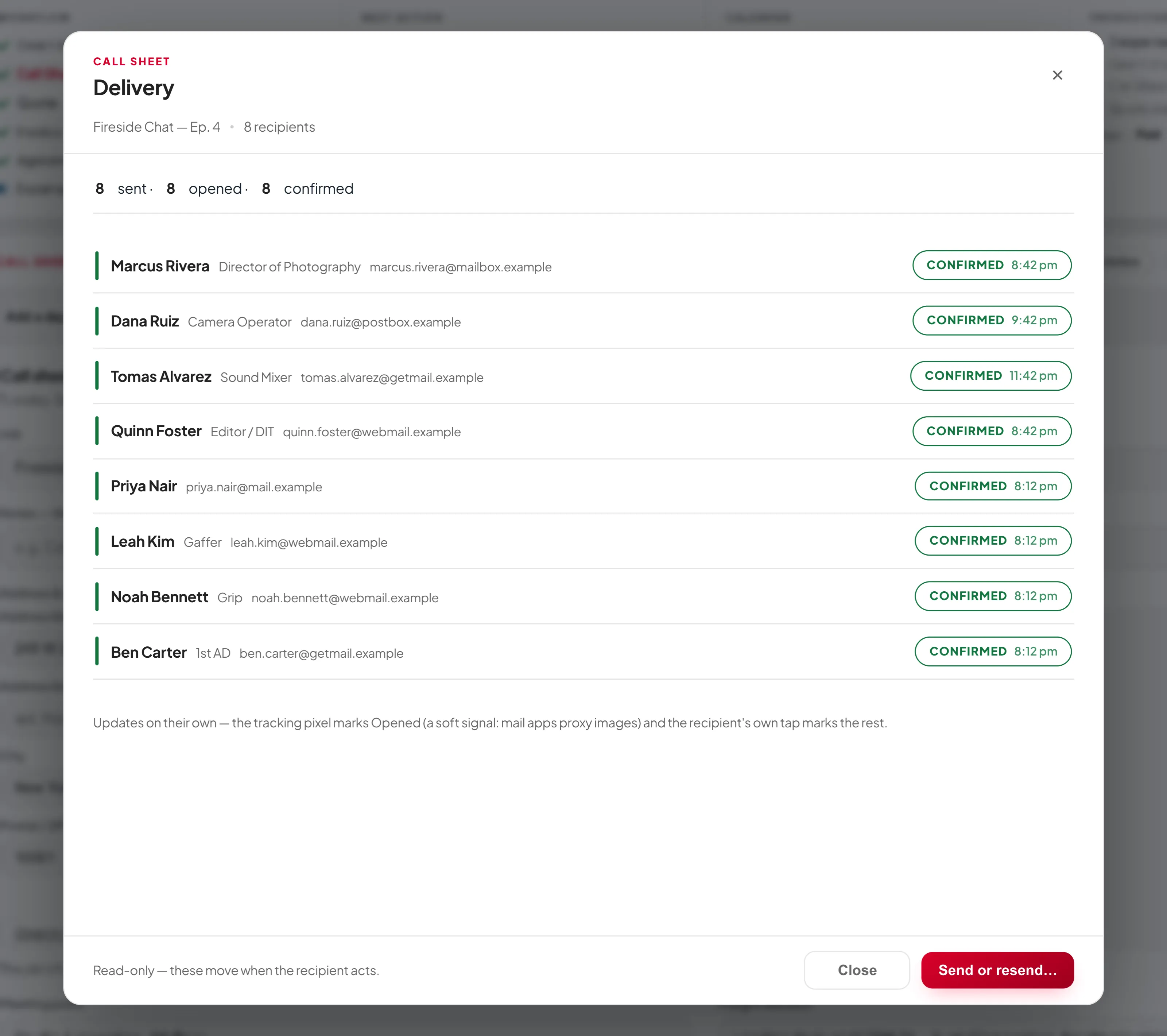1167x1036 pixels.
Task: Select Noah Bennett's name
Action: coord(159,598)
